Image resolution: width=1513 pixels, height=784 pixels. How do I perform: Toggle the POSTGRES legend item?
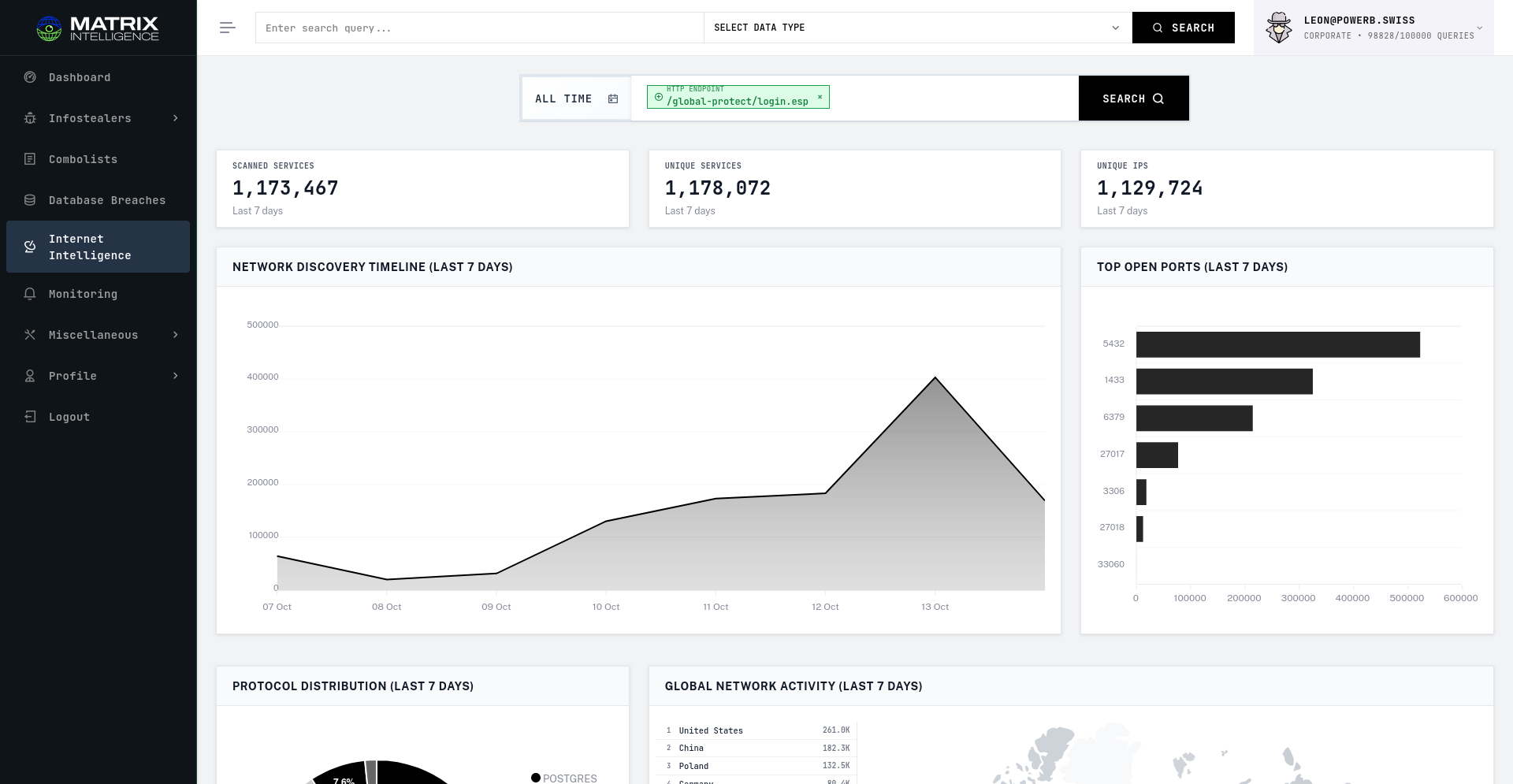pos(563,778)
